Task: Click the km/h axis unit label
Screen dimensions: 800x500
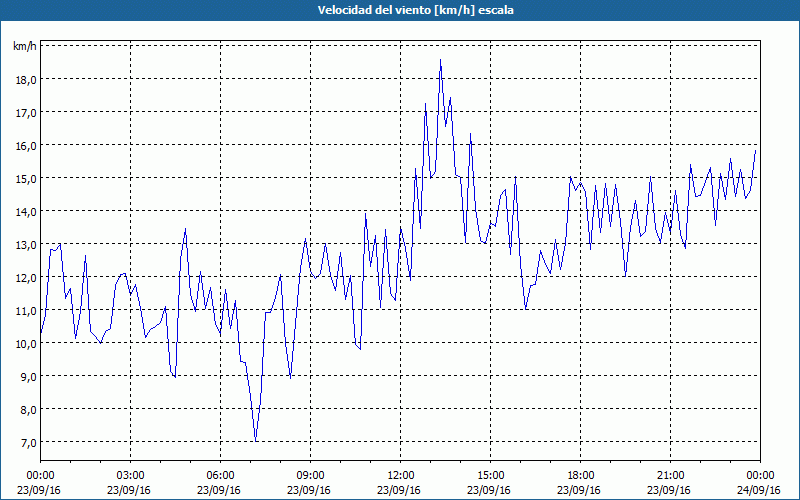Action: (24, 47)
